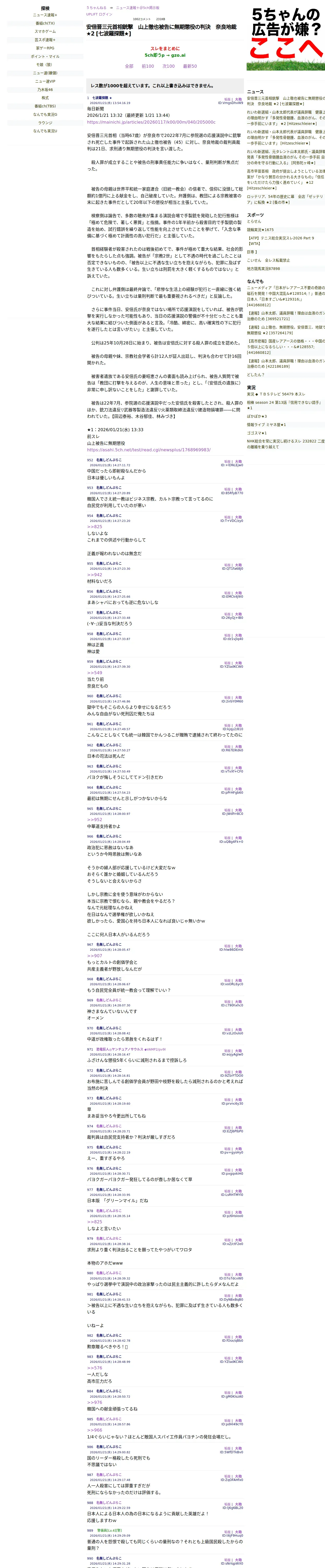Open 高市早苗首相 政府が提出 news link
Viewport: 325px width, 1568px height.
click(286, 180)
